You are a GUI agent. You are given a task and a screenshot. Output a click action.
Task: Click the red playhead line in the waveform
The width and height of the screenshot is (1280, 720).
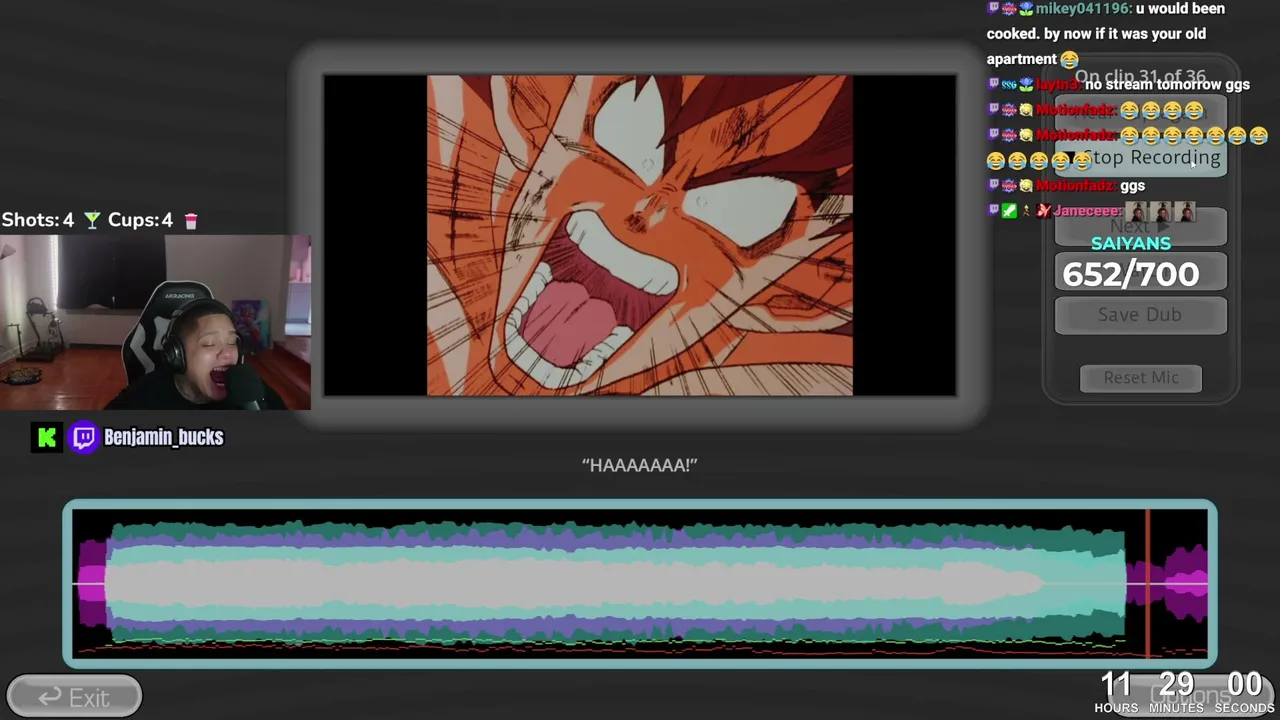(x=1148, y=583)
